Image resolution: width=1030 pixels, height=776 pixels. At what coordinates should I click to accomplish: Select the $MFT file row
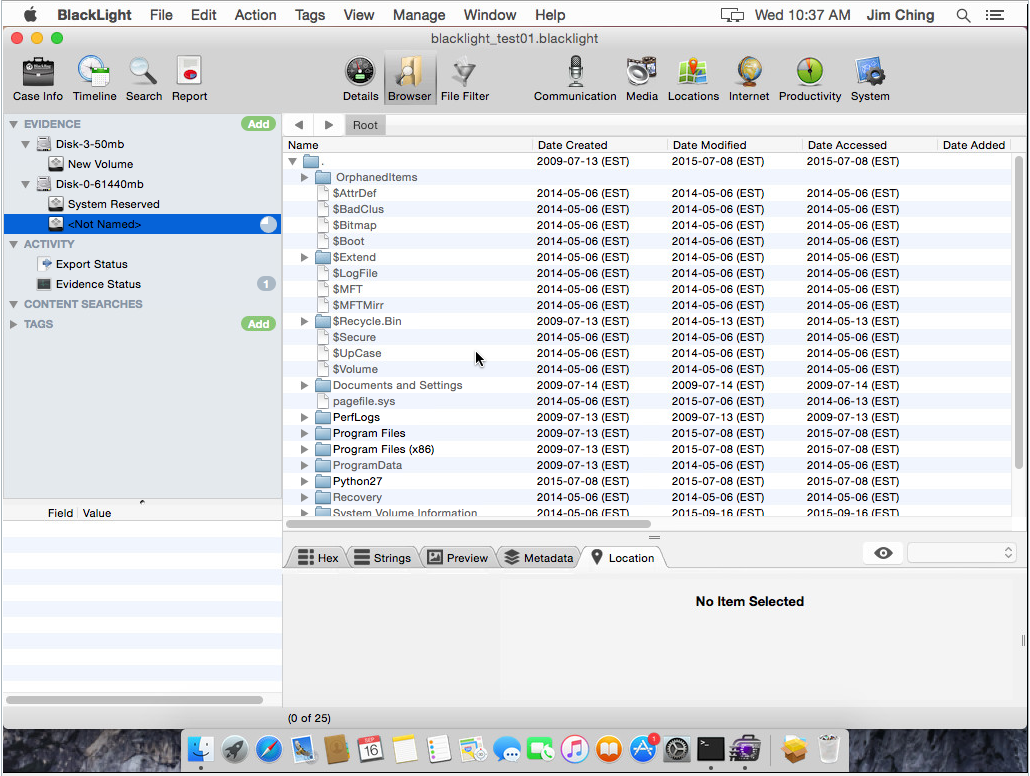tap(647, 289)
